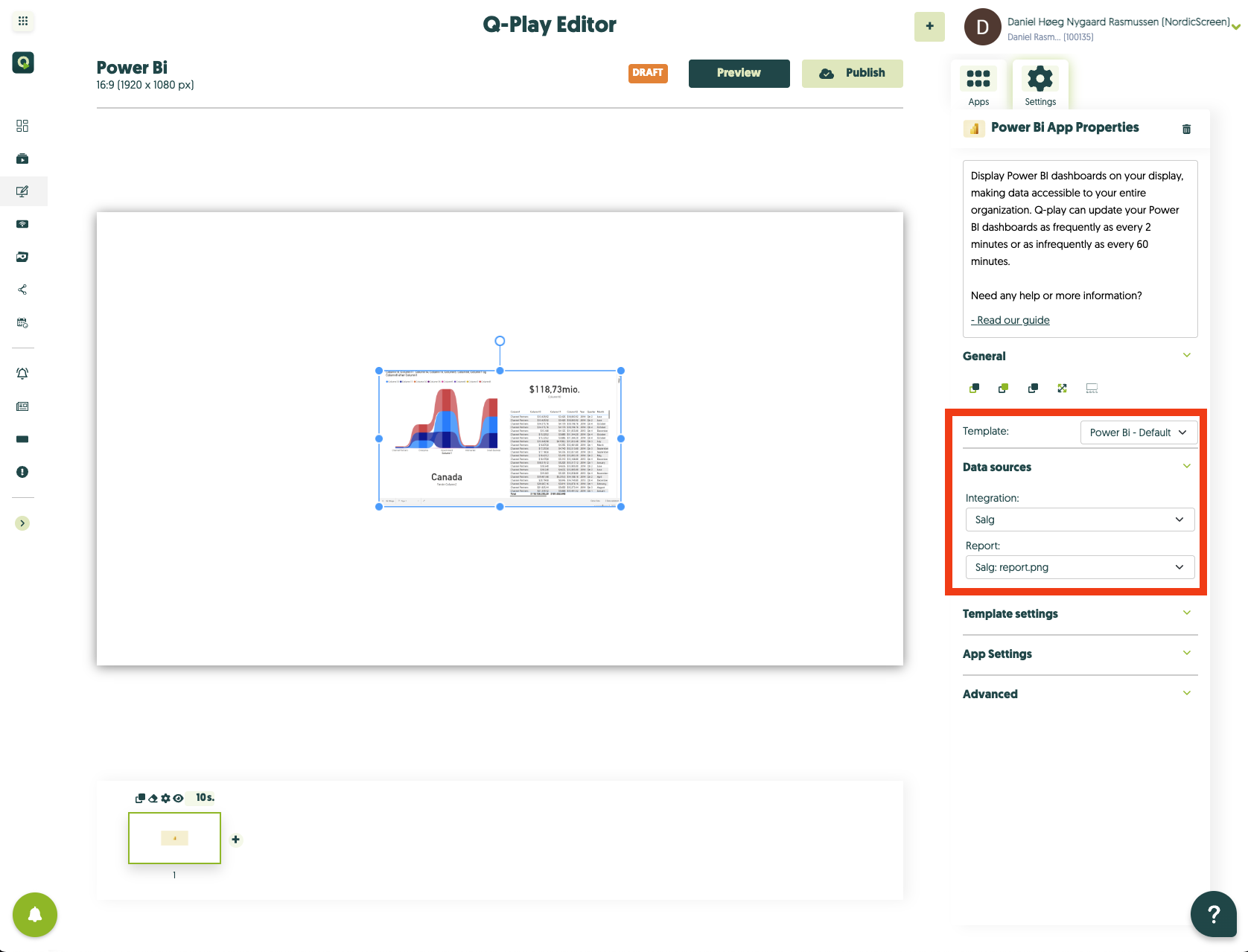
Task: Delete the Power Bi app with trash icon
Action: (x=1187, y=130)
